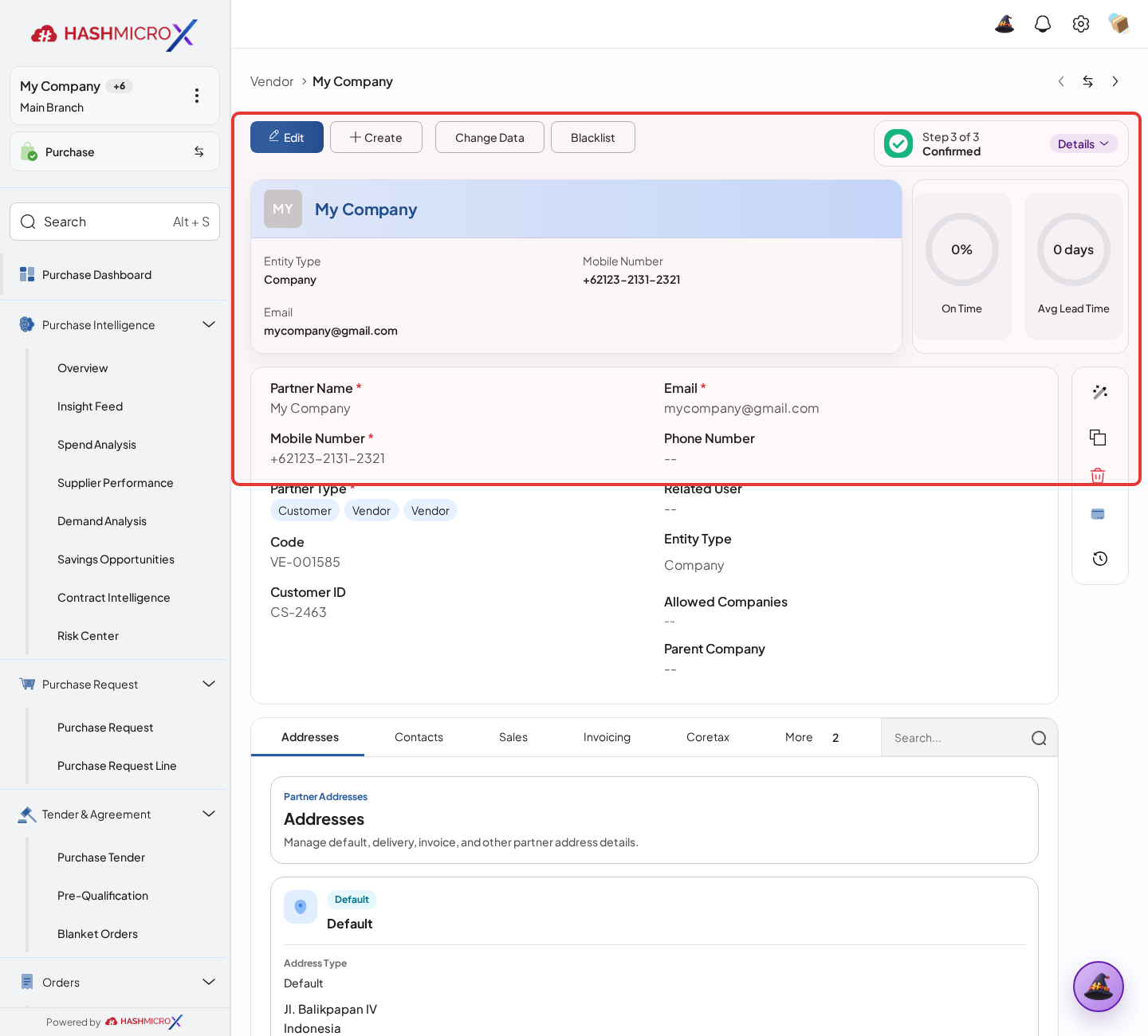Open Purchase Dashboard in sidebar
The width and height of the screenshot is (1148, 1036).
point(114,275)
